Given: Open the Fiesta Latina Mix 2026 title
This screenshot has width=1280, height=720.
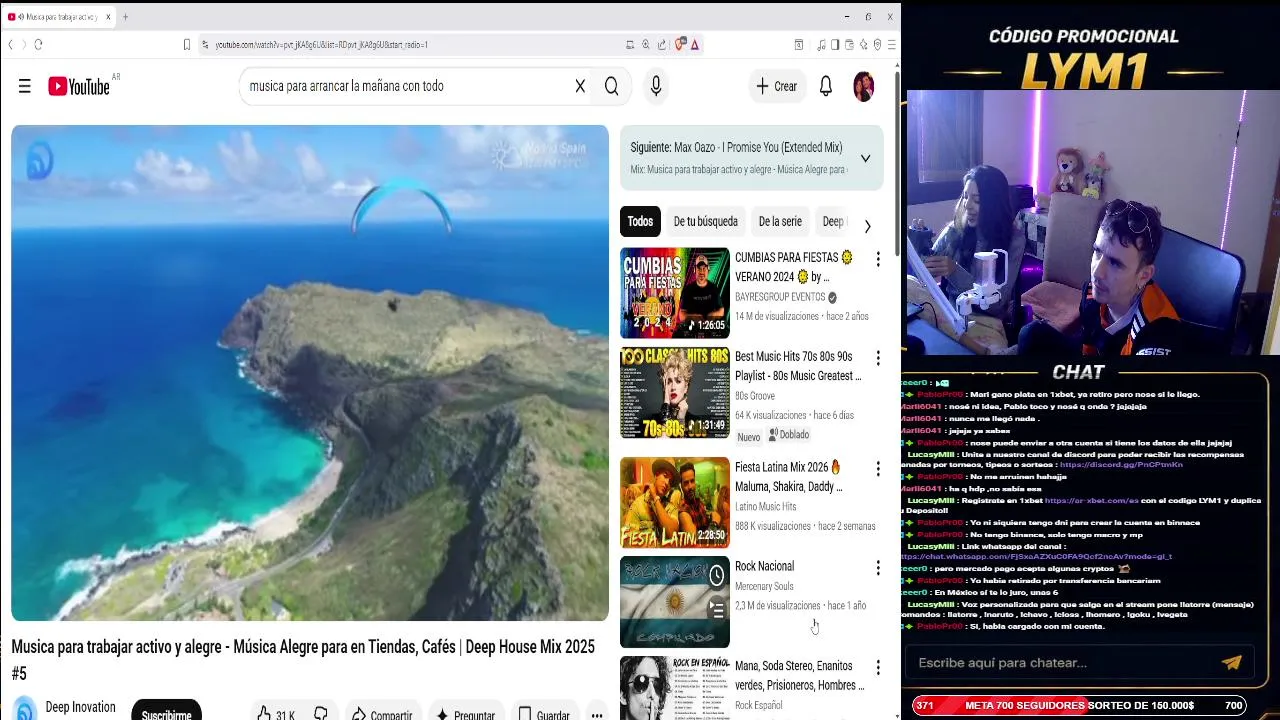Looking at the screenshot, I should (789, 477).
